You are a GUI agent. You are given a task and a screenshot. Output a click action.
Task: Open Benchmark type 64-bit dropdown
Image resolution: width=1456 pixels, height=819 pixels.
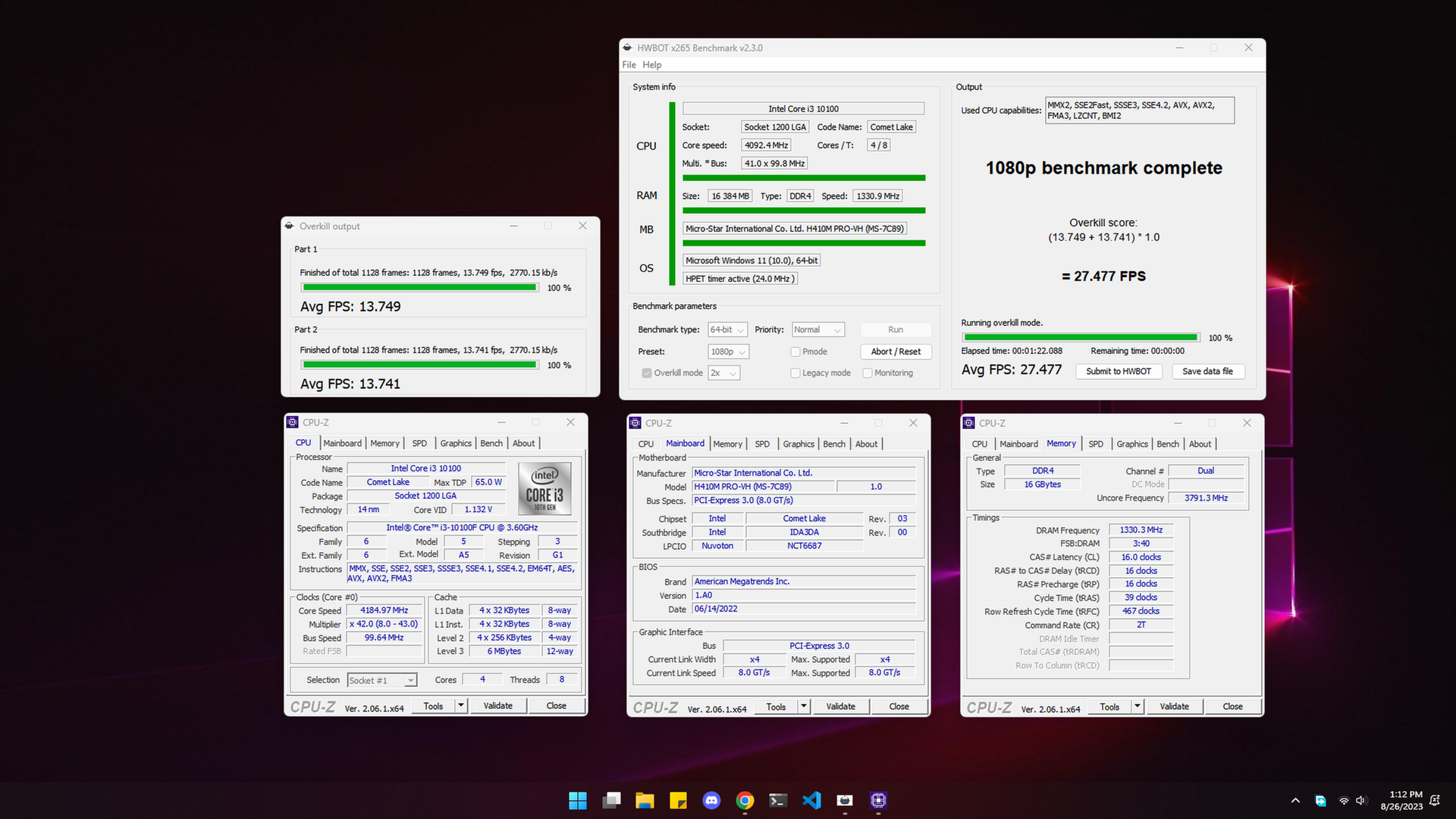tap(727, 330)
